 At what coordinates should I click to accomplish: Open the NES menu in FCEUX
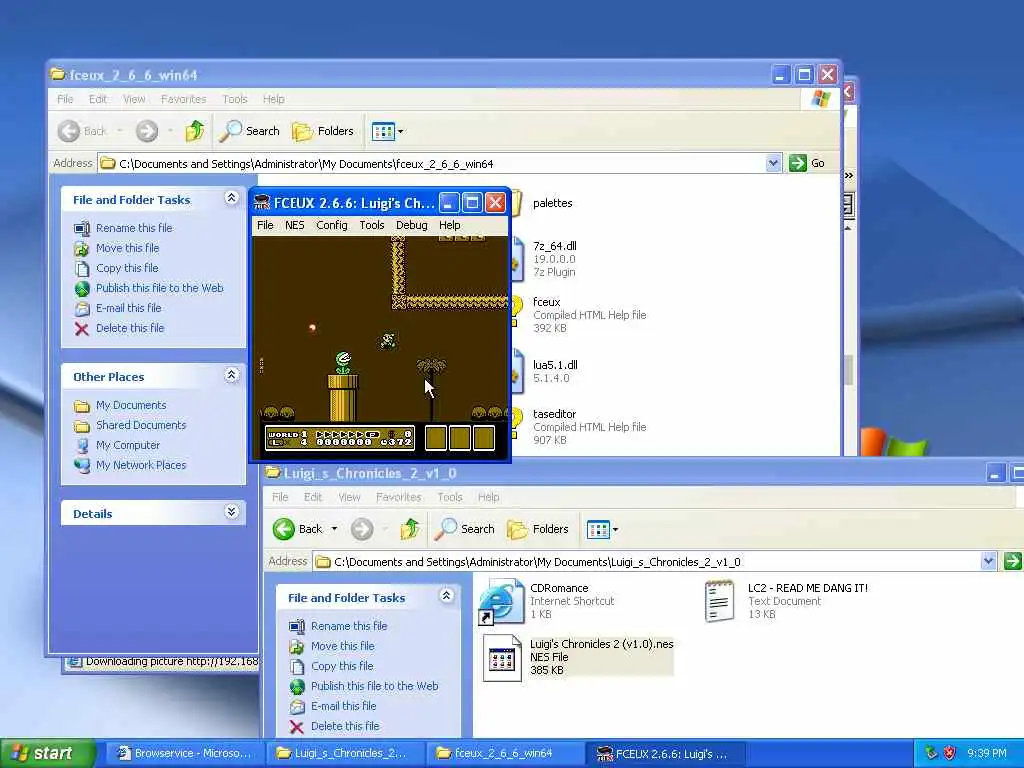(x=295, y=225)
